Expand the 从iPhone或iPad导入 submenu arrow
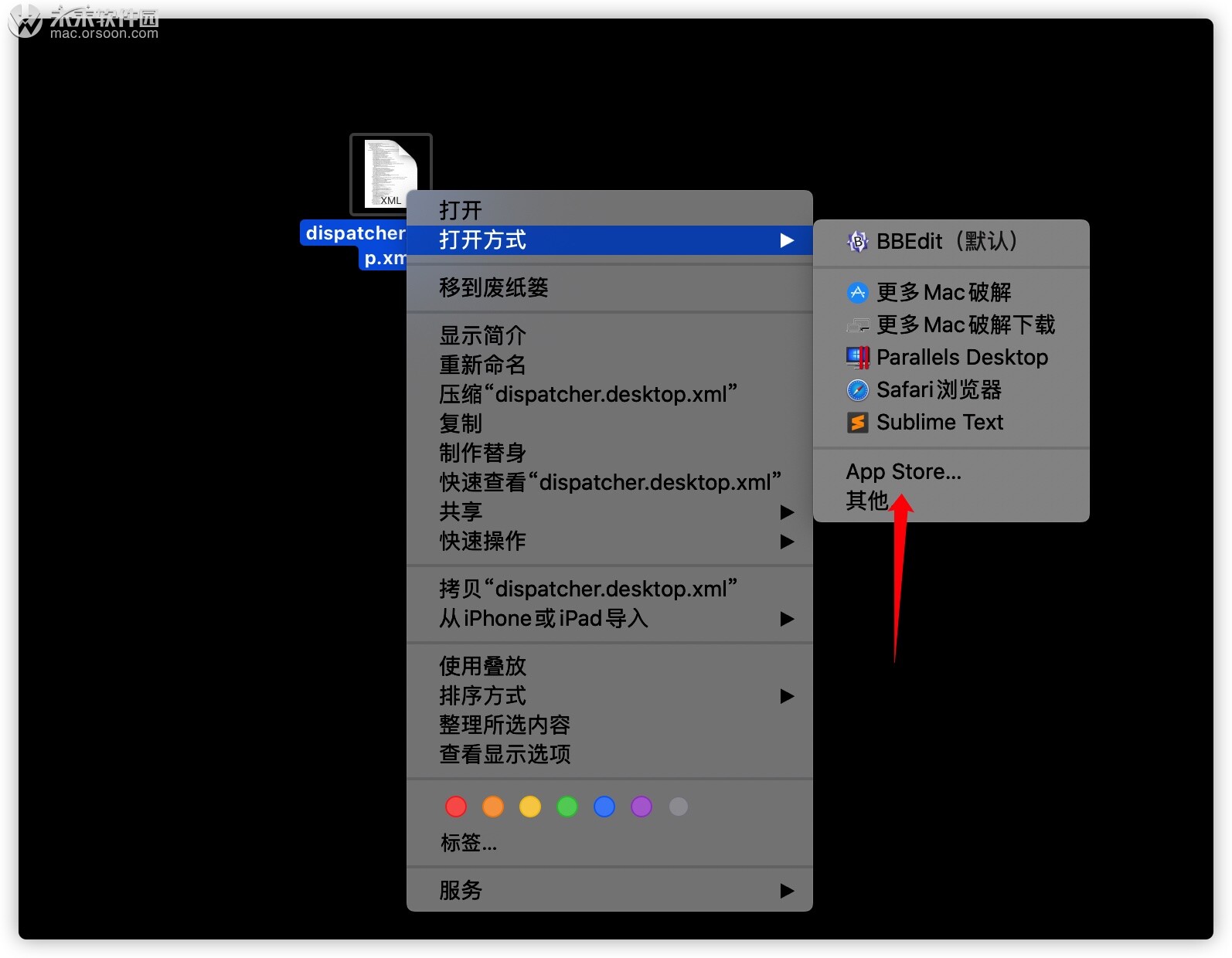Image resolution: width=1232 pixels, height=958 pixels. coord(787,619)
